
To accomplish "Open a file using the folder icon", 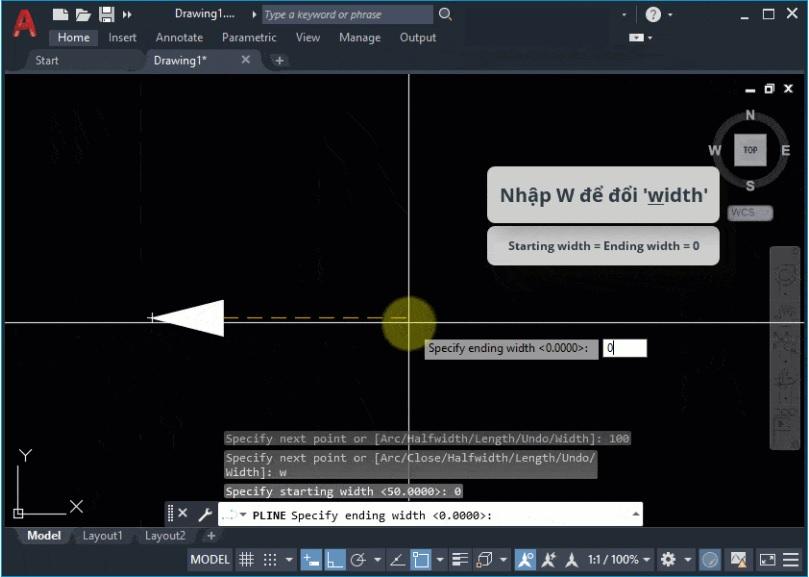I will click(83, 14).
